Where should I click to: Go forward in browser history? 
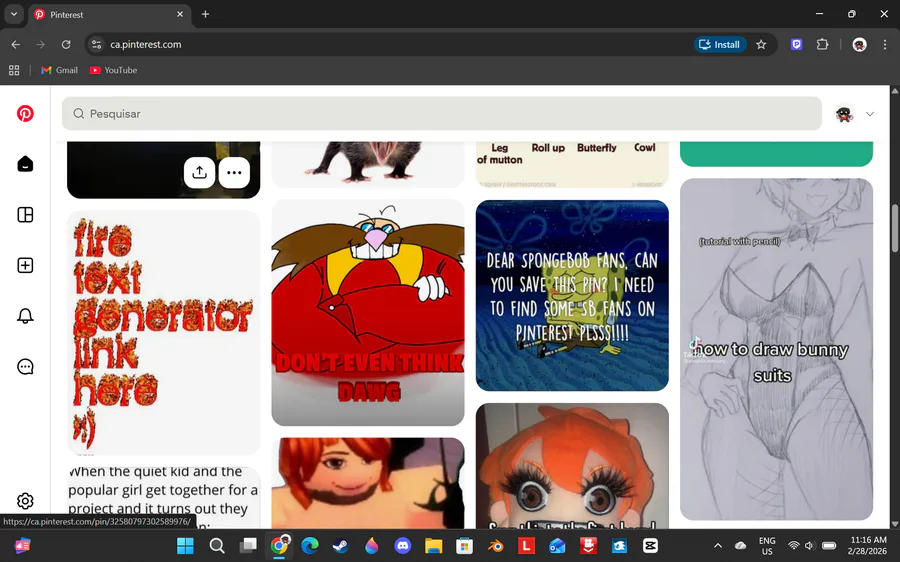[40, 44]
